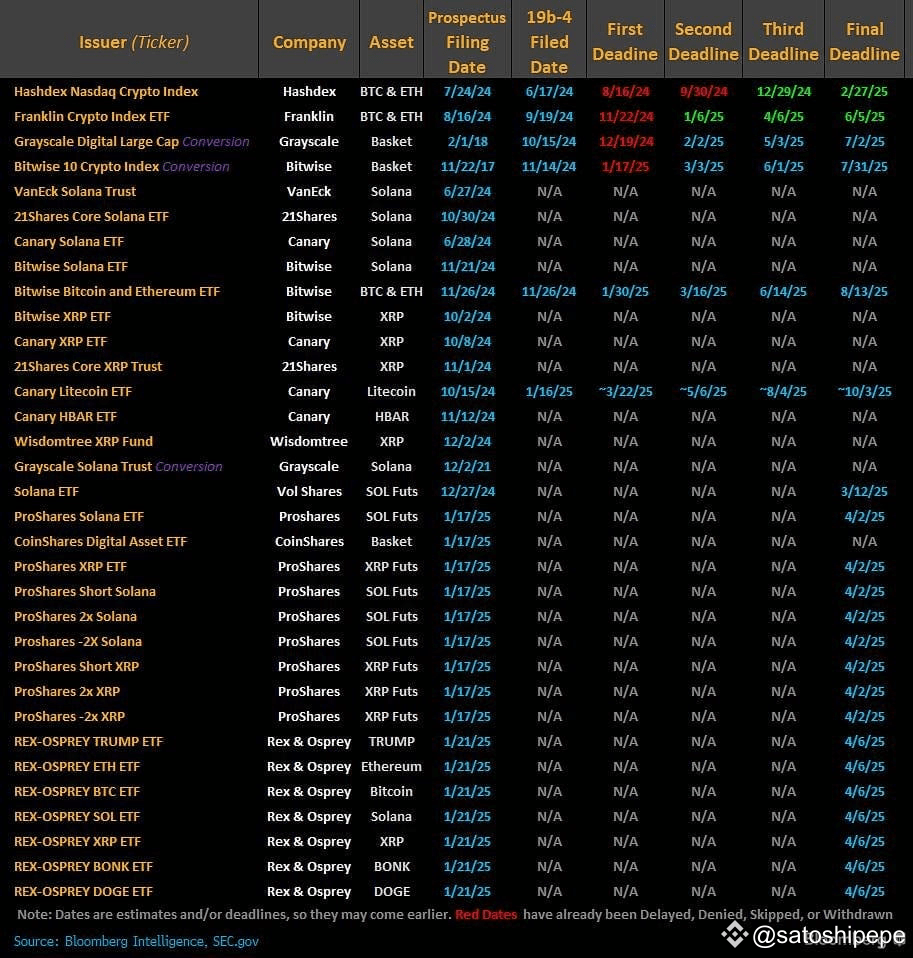Click the 19b-4 Filed Date header
The height and width of the screenshot is (958, 913).
point(548,42)
